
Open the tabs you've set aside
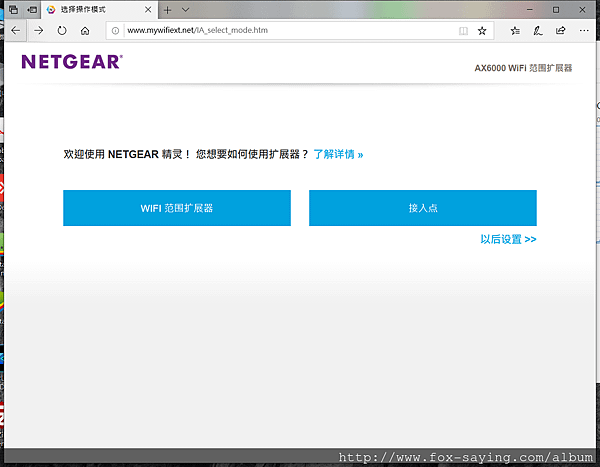tap(13, 10)
